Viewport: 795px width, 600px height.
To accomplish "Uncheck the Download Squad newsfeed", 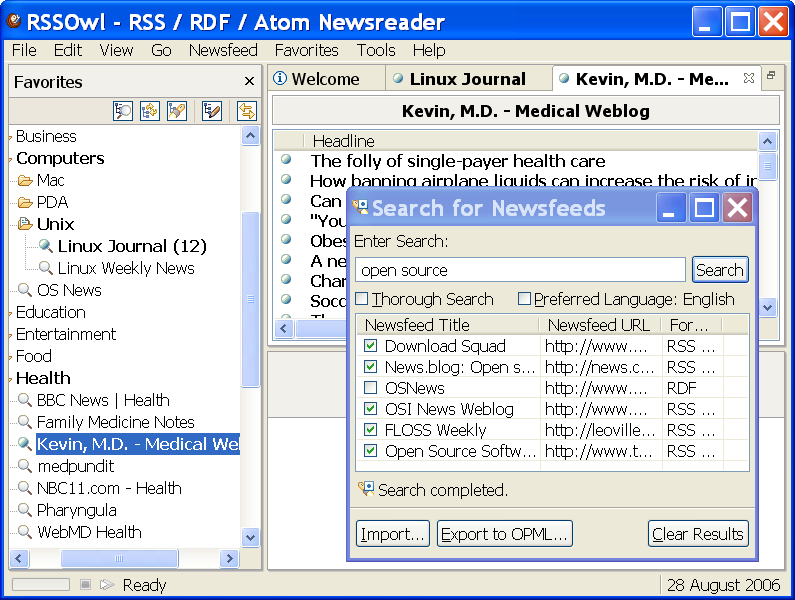I will 371,346.
